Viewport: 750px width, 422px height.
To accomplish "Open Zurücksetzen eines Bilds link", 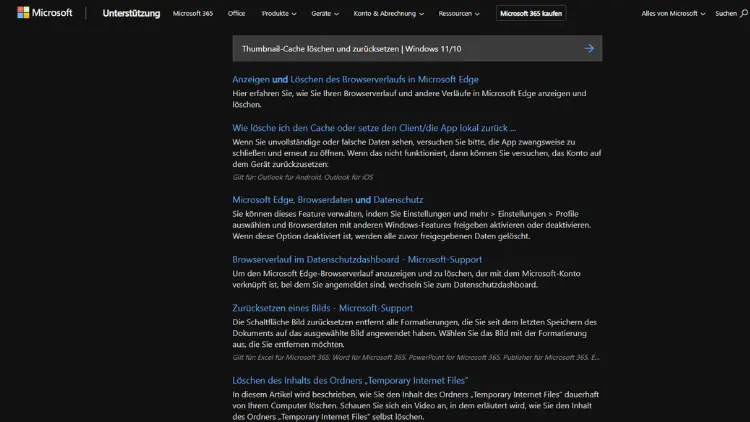I will (322, 308).
